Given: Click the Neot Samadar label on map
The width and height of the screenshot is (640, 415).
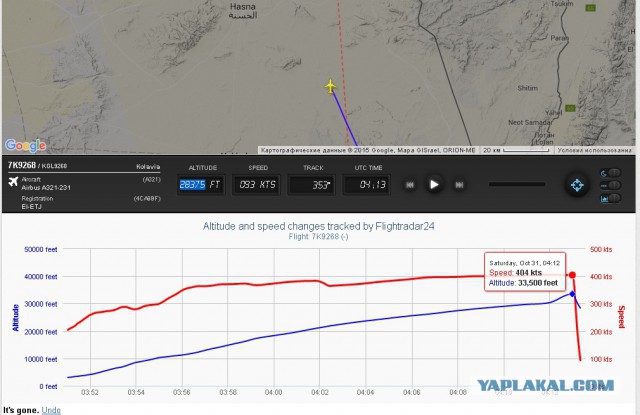Looking at the screenshot, I should tap(531, 122).
